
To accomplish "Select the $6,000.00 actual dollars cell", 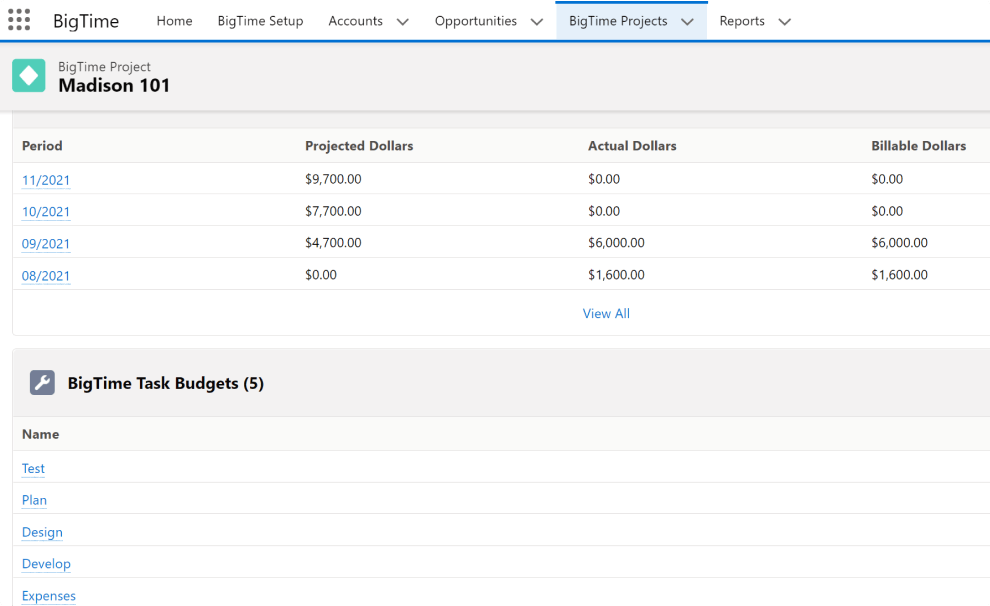I will (x=616, y=243).
